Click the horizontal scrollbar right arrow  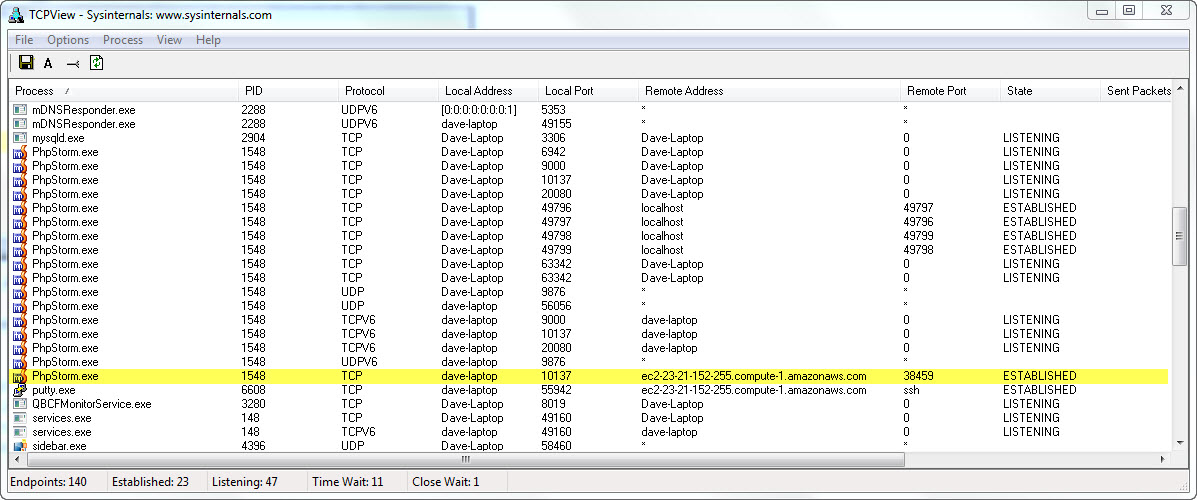click(x=1164, y=460)
